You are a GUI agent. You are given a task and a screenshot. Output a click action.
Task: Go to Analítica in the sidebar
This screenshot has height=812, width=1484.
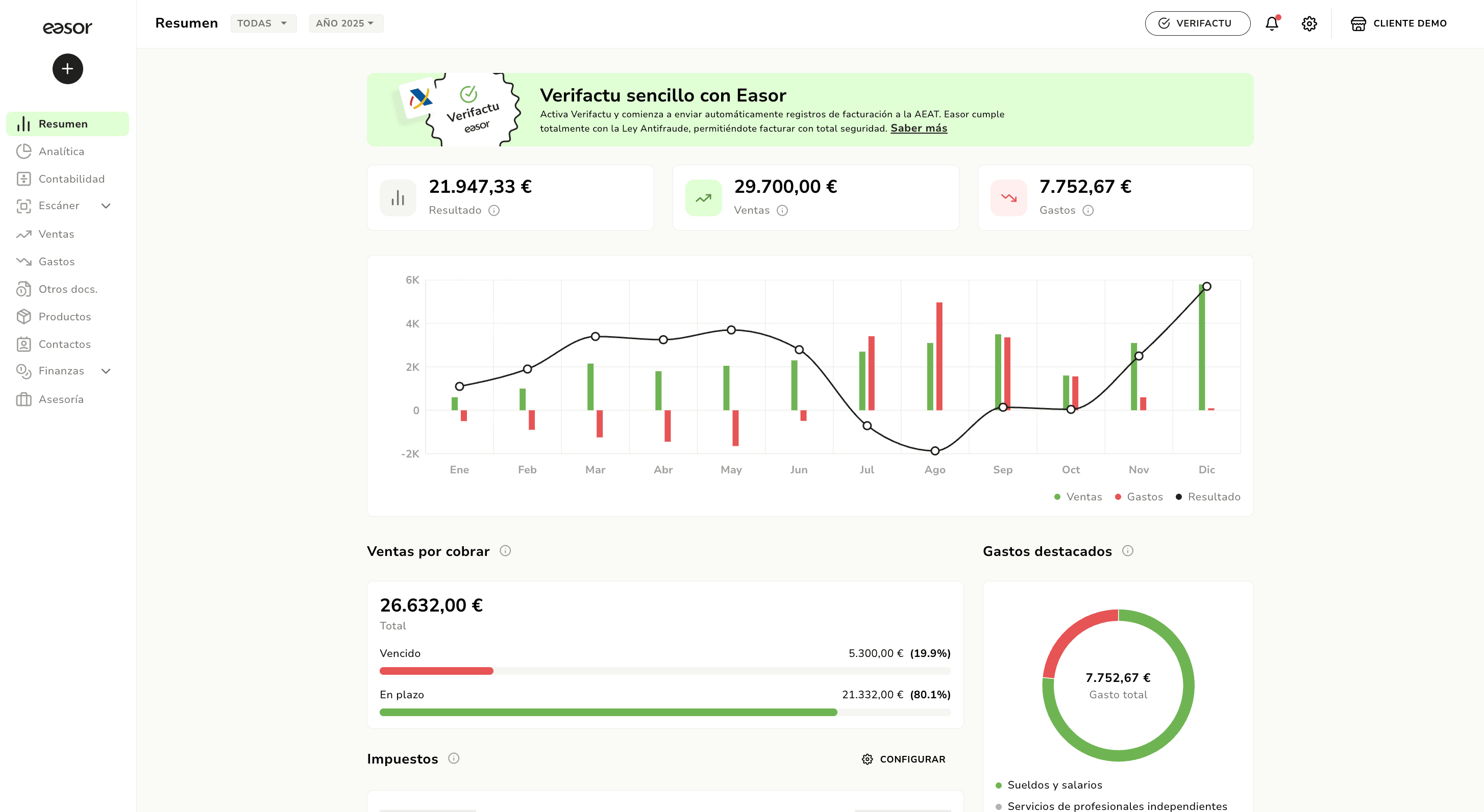[61, 151]
